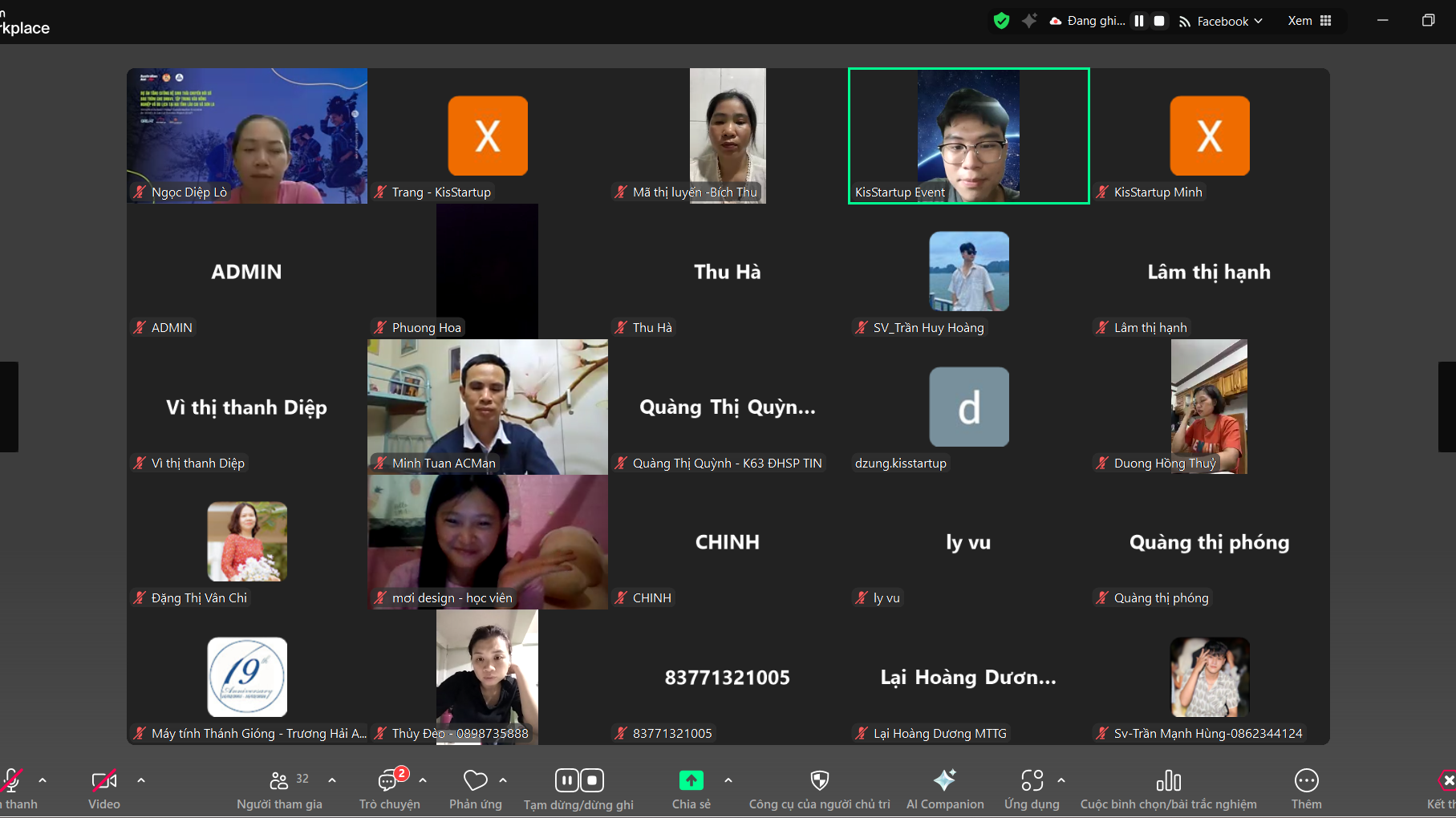
Task: Expand the share options arrow beside Chia sẻ
Action: coord(728,780)
